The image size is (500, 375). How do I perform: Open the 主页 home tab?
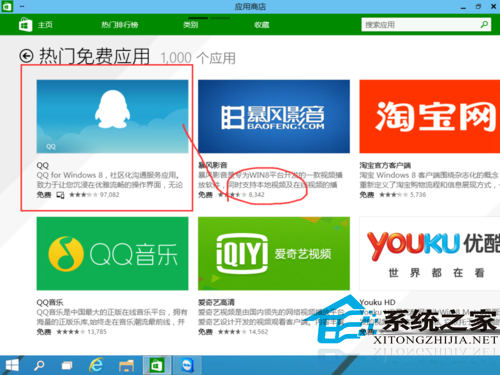[45, 25]
